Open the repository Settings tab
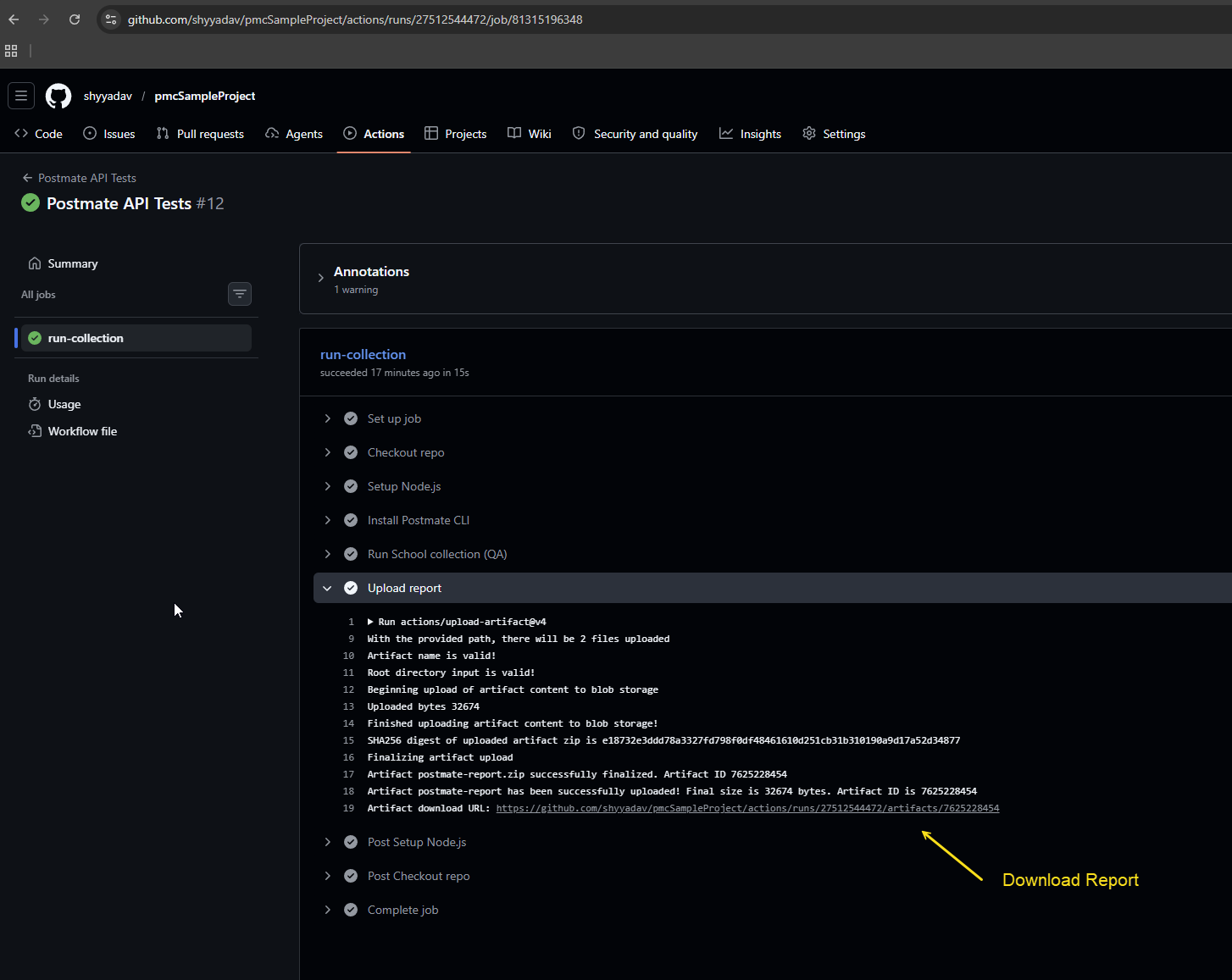The image size is (1232, 980). pos(834,134)
